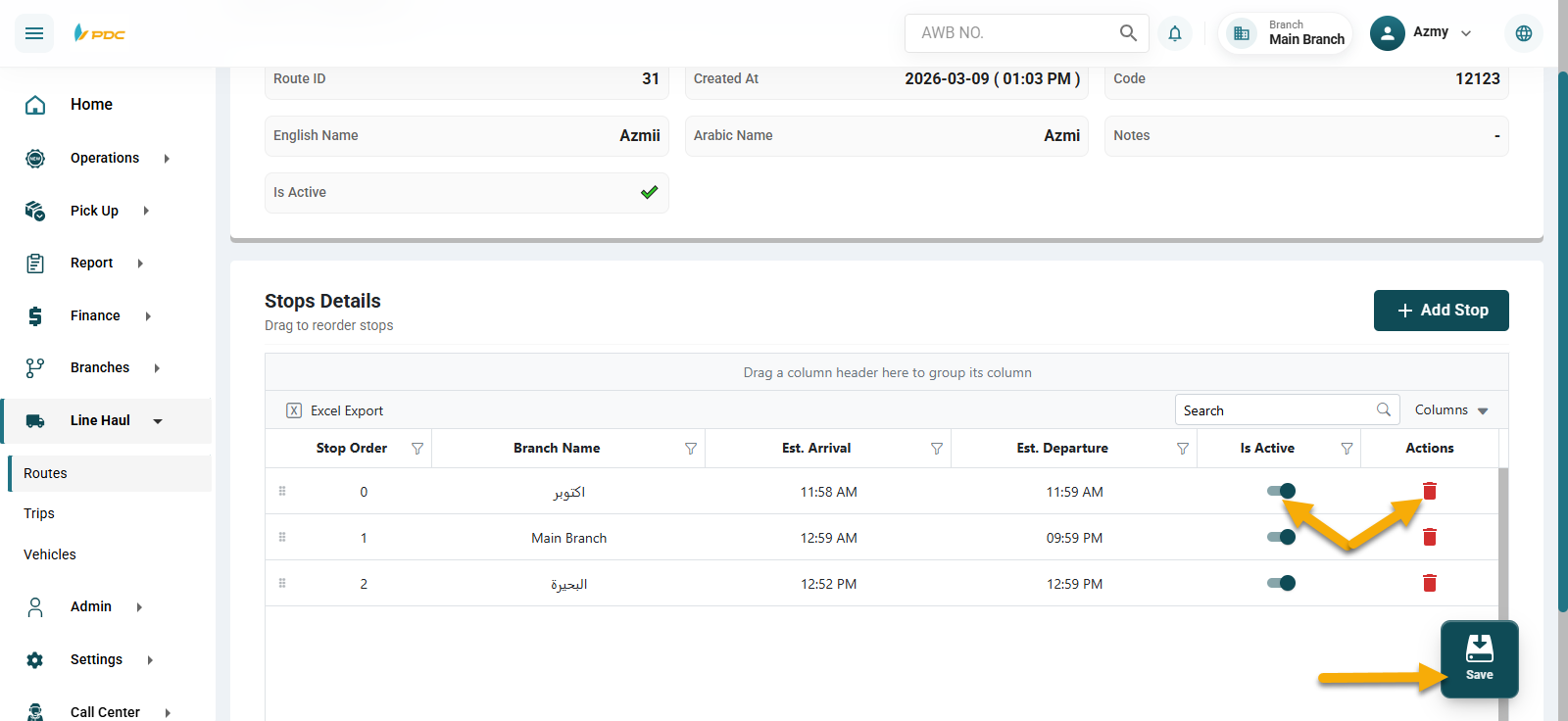The height and width of the screenshot is (721, 1568).
Task: Open the Columns dropdown
Action: click(x=1451, y=410)
